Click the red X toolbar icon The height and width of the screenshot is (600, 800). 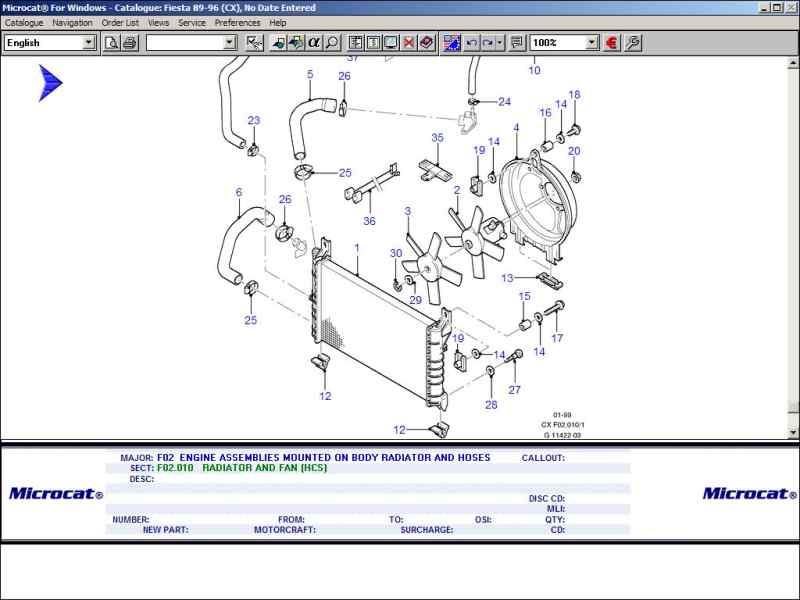coord(409,43)
